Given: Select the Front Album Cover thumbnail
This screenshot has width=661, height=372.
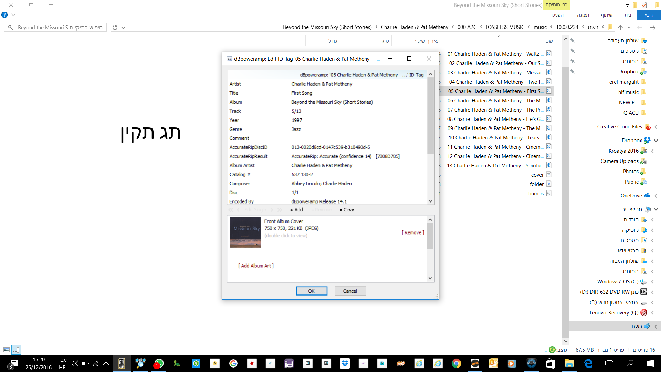Looking at the screenshot, I should point(245,232).
